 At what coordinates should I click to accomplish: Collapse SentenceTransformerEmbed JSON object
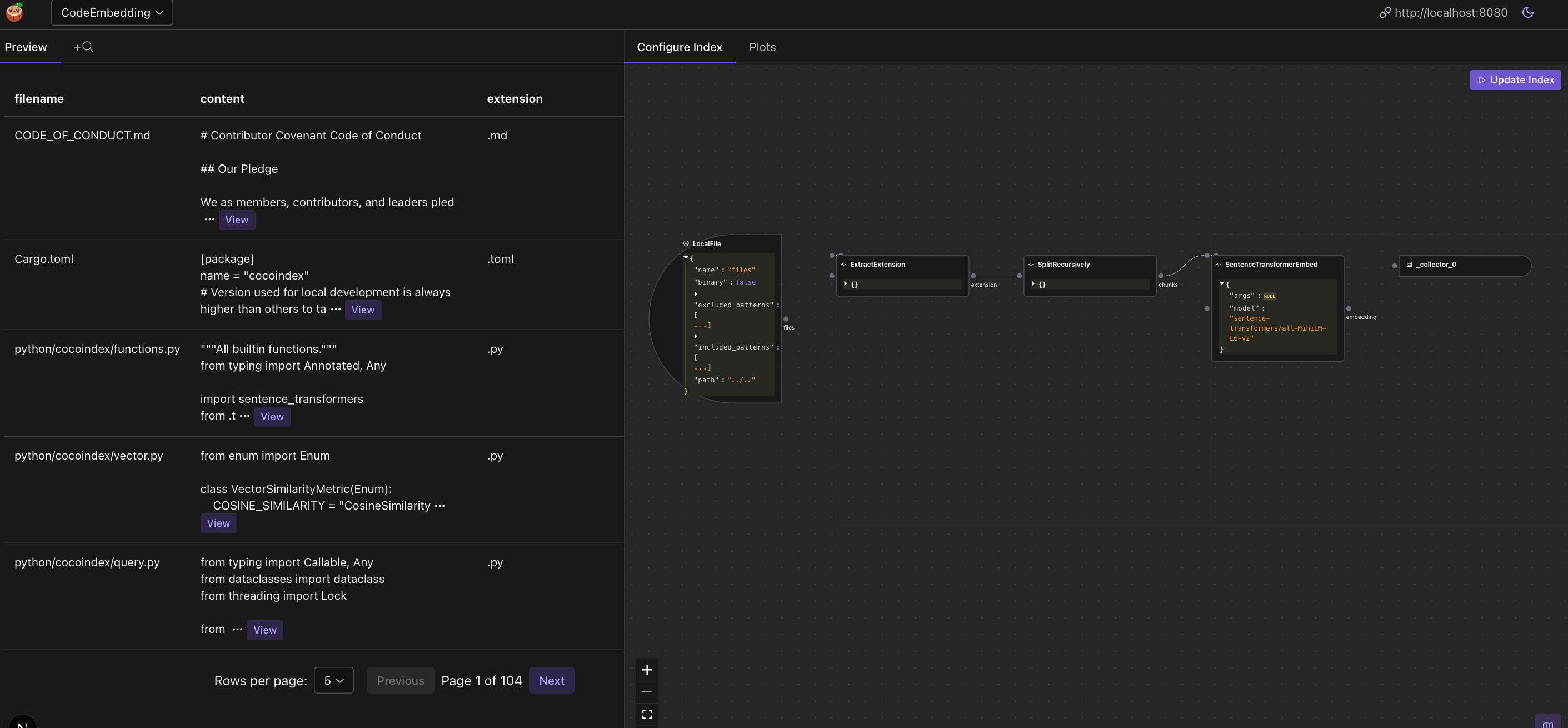[1222, 283]
